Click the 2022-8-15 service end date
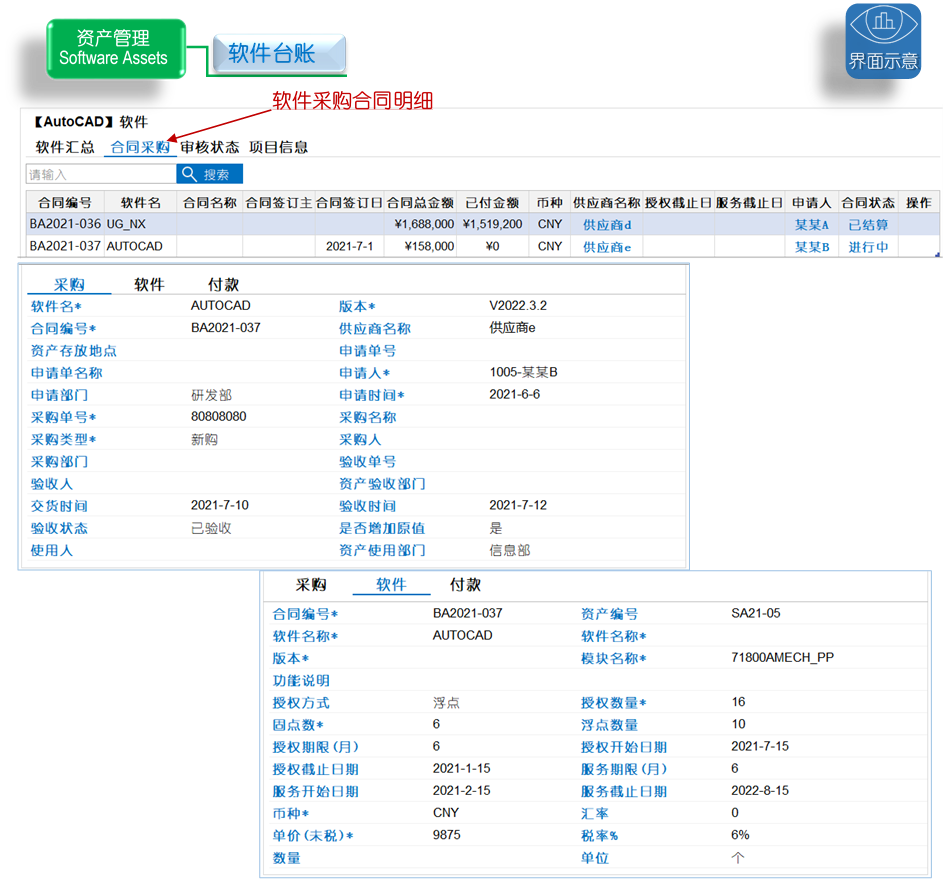944x880 pixels. 760,790
